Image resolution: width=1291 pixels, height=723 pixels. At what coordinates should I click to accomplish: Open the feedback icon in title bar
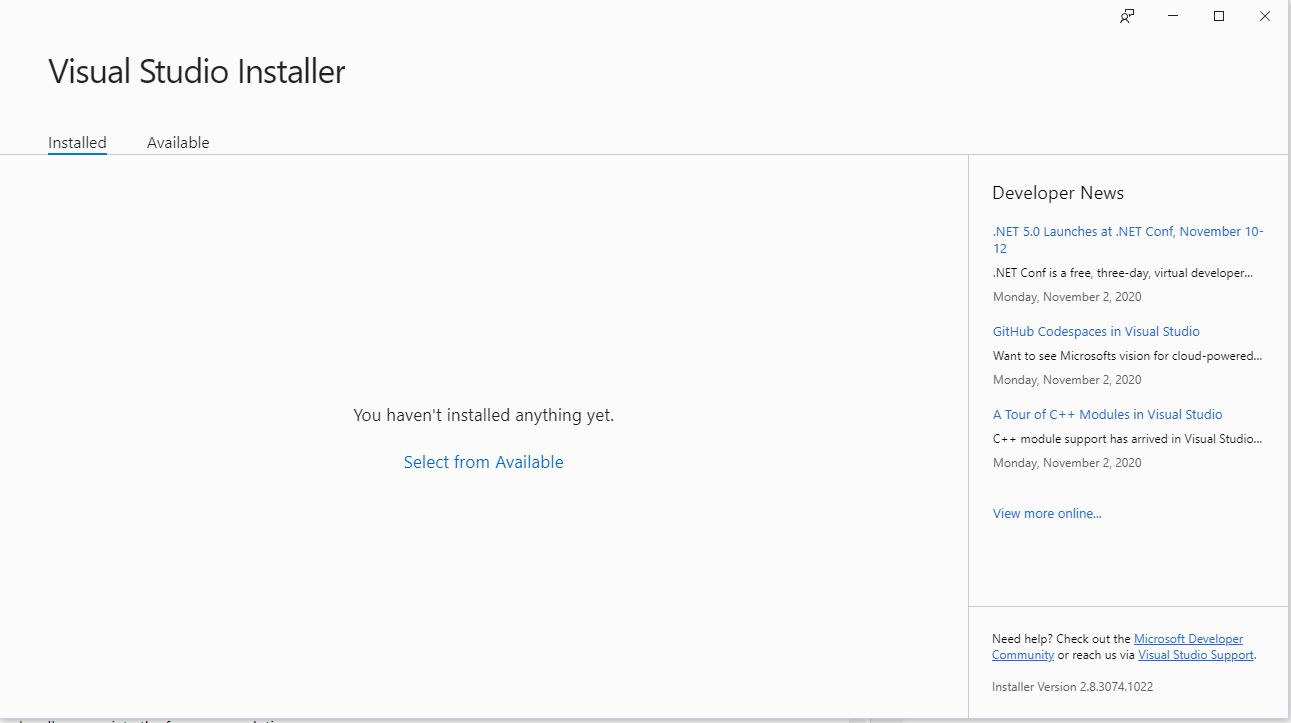(1127, 16)
